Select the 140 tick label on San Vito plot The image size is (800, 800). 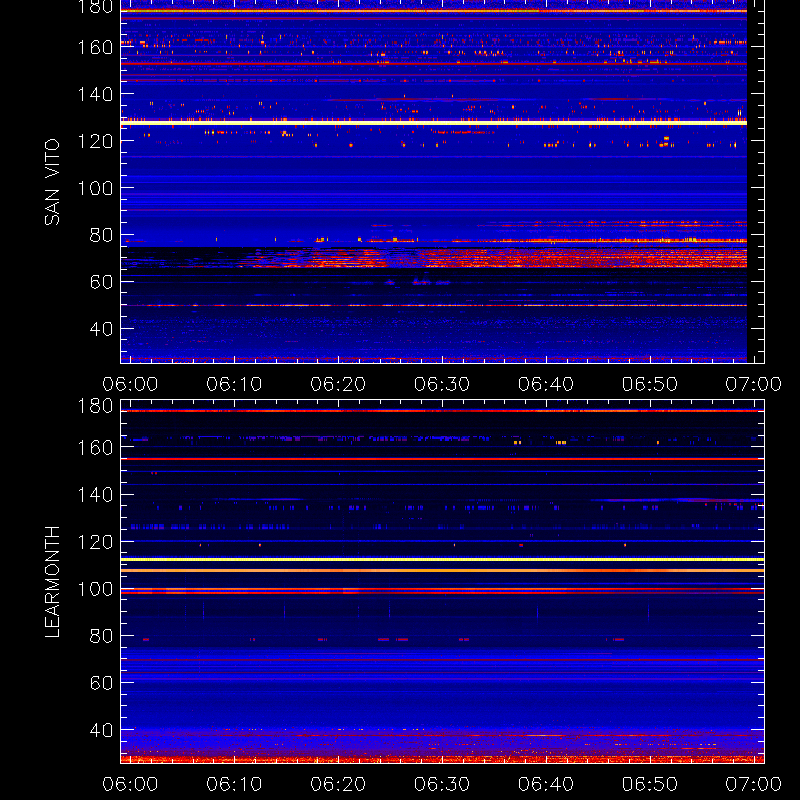[x=95, y=94]
